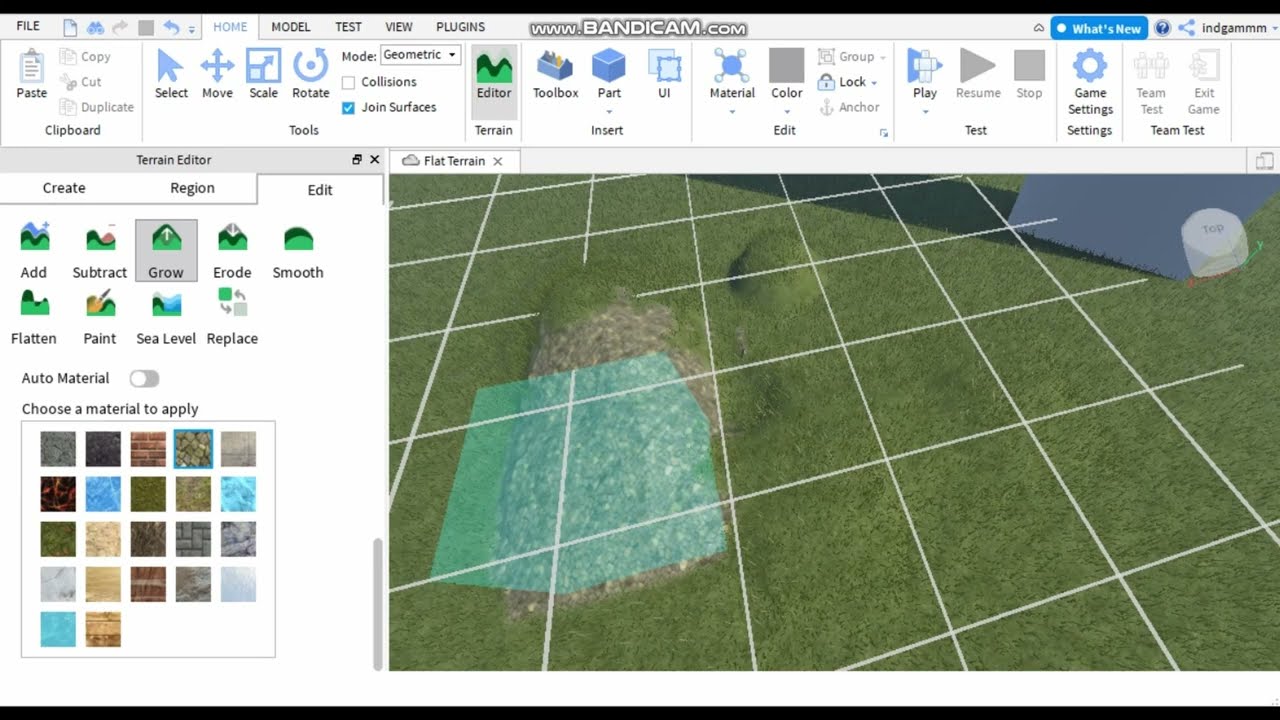
Task: Close the Flat Terrain tab
Action: pyautogui.click(x=498, y=161)
